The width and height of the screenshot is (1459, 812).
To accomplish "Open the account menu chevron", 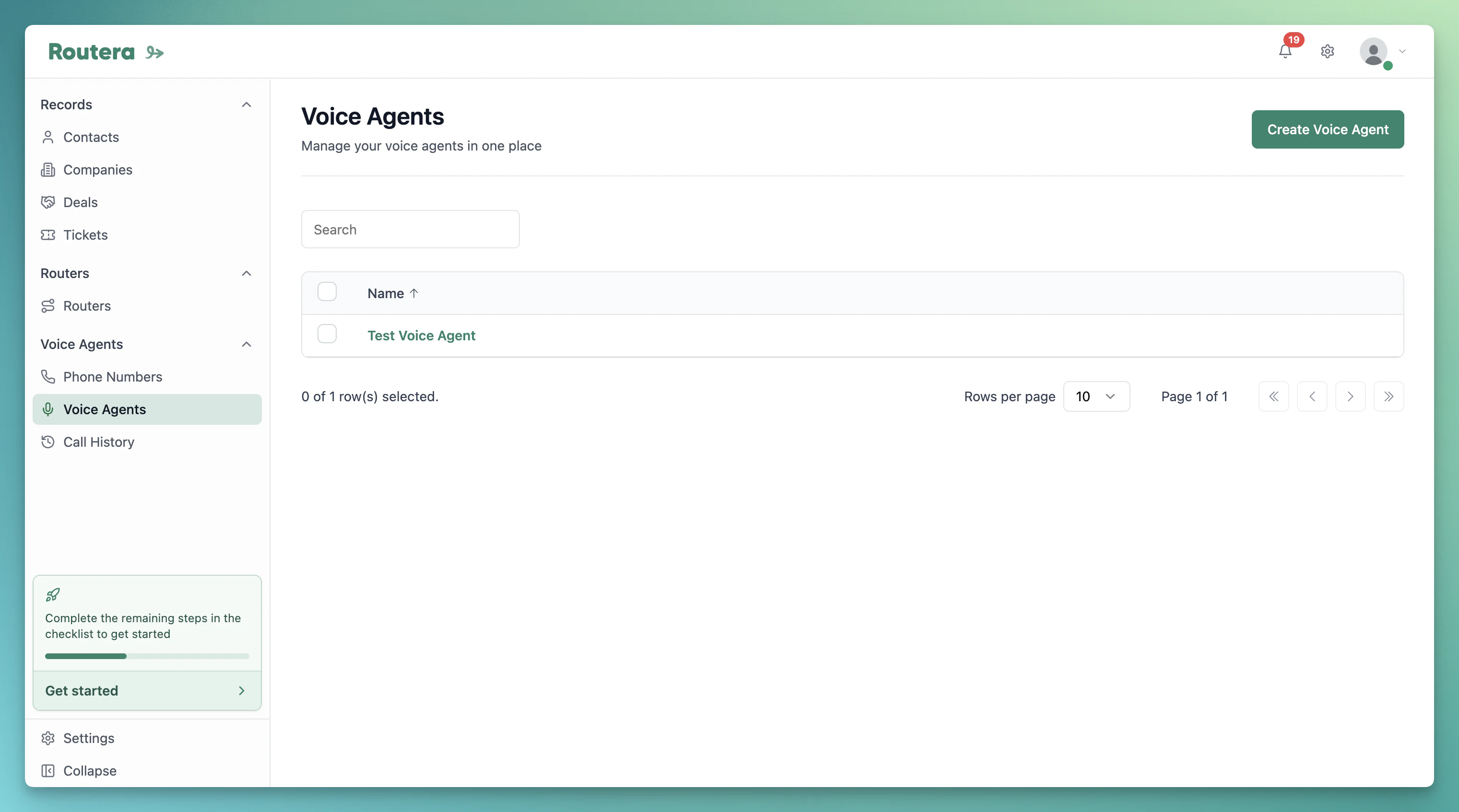I will pos(1402,51).
